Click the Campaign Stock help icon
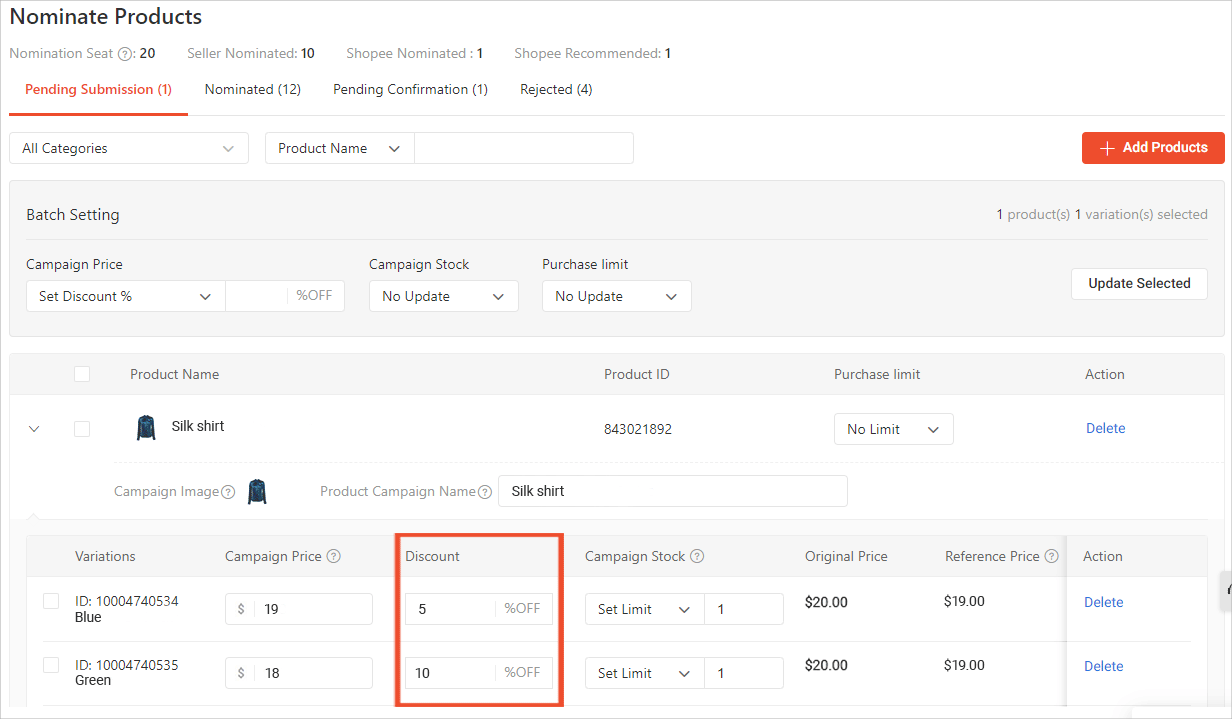Viewport: 1232px width, 719px height. coord(697,556)
